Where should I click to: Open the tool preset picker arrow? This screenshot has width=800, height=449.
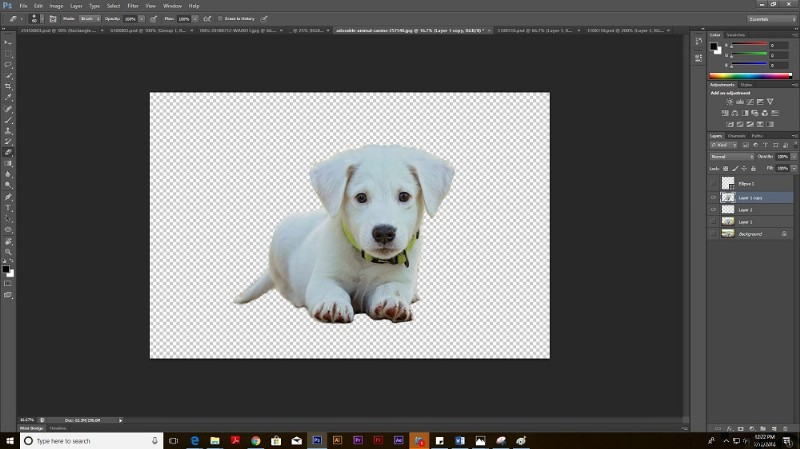(x=21, y=19)
